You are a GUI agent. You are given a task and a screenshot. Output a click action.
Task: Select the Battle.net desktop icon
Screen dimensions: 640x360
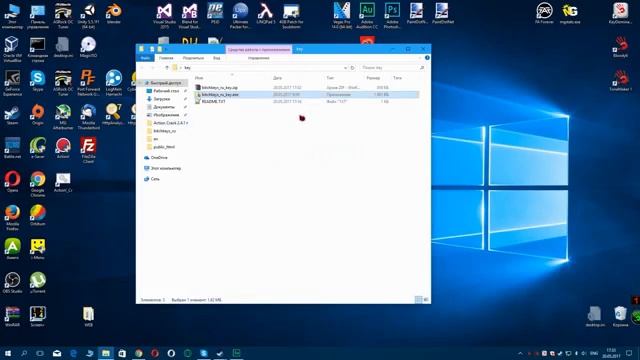(x=12, y=148)
